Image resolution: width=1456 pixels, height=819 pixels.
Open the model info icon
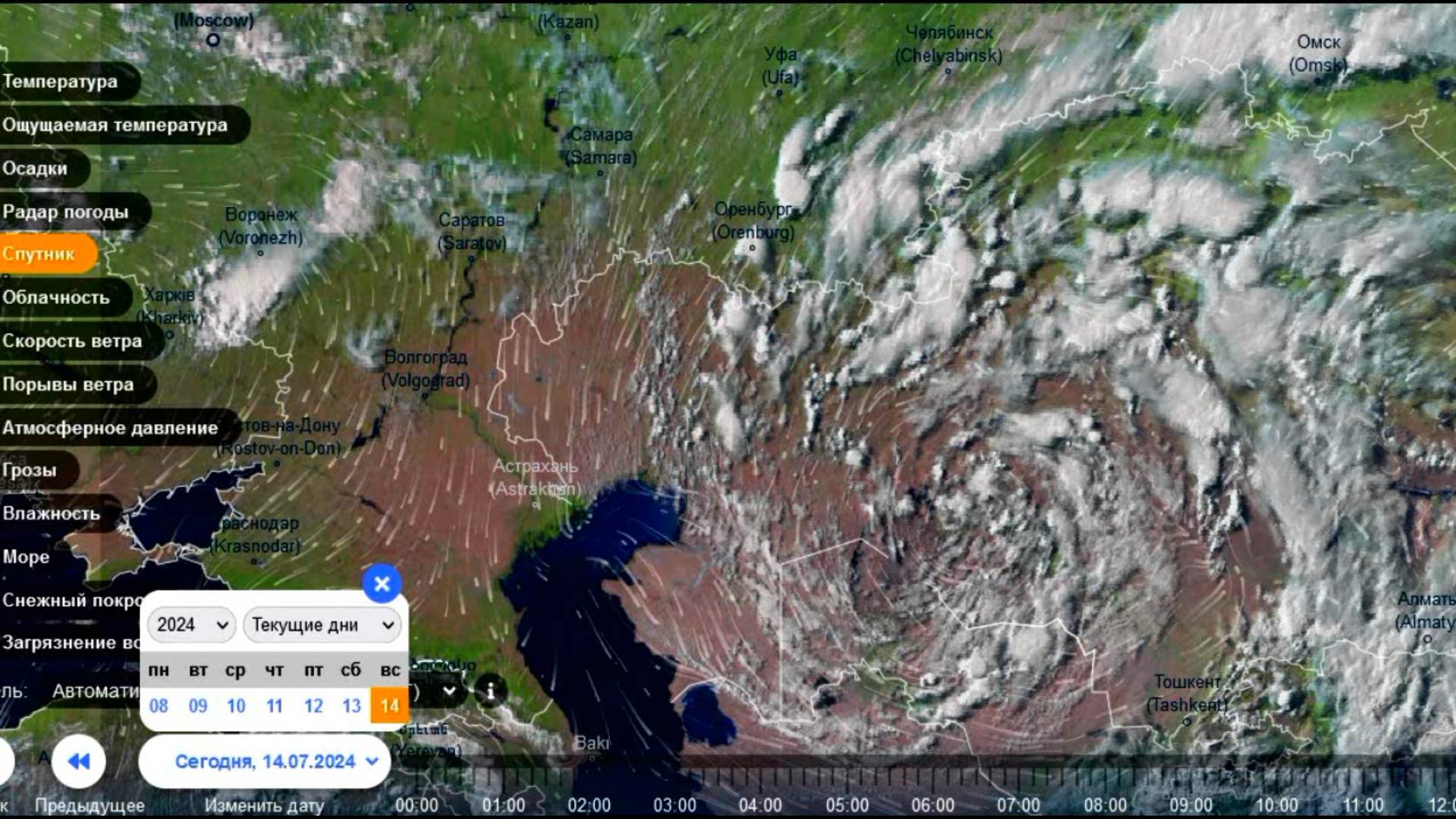[x=491, y=691]
